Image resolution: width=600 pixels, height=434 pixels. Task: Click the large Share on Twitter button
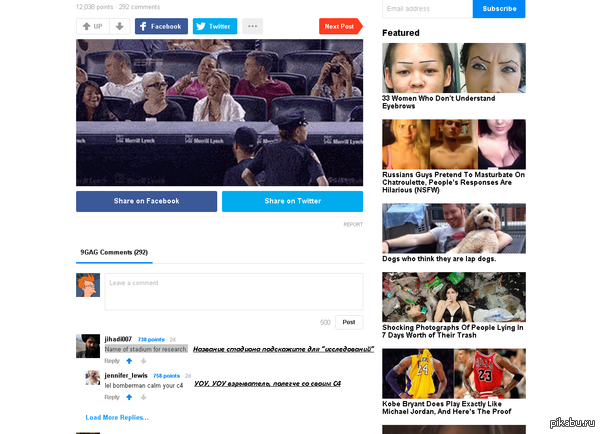(292, 201)
